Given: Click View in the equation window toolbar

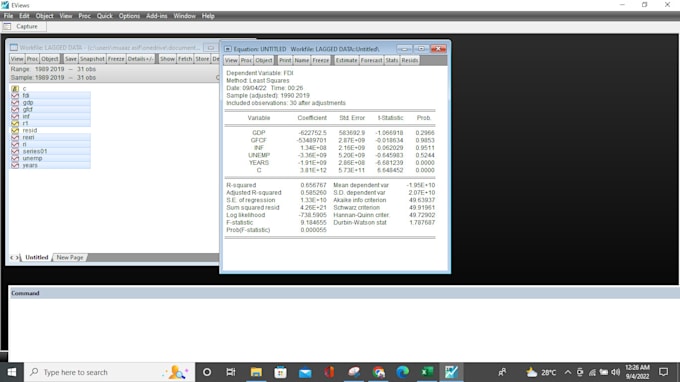Looking at the screenshot, I should coord(231,60).
